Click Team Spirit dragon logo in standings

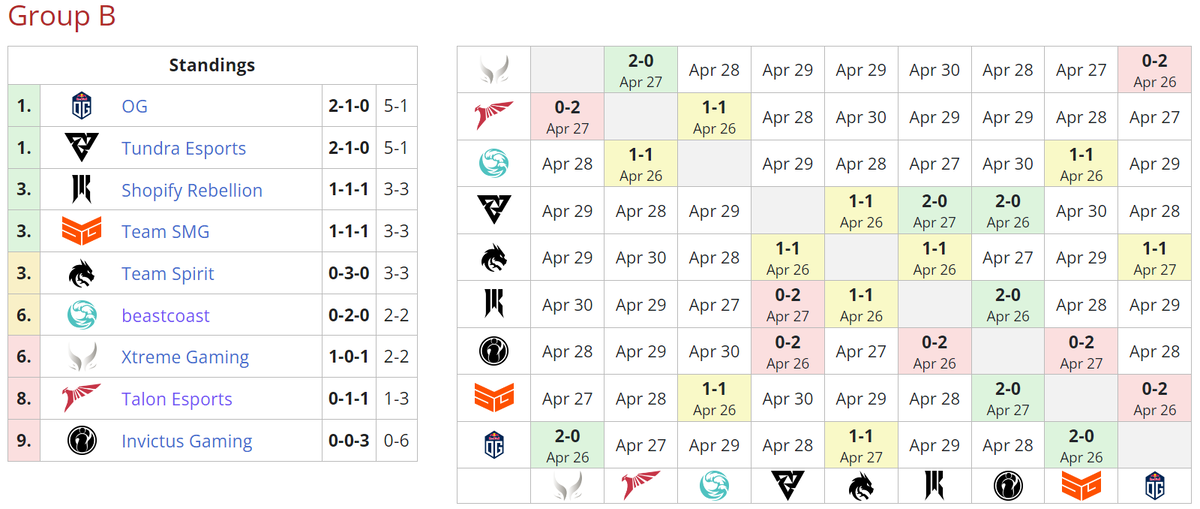point(81,274)
